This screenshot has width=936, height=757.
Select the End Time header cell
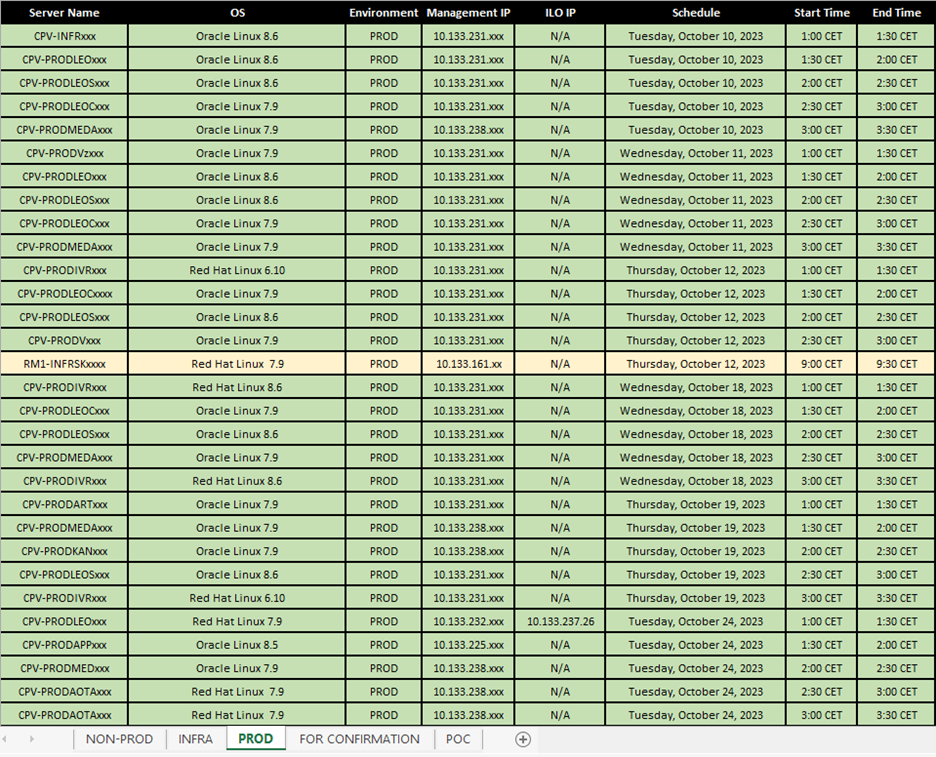pos(896,13)
